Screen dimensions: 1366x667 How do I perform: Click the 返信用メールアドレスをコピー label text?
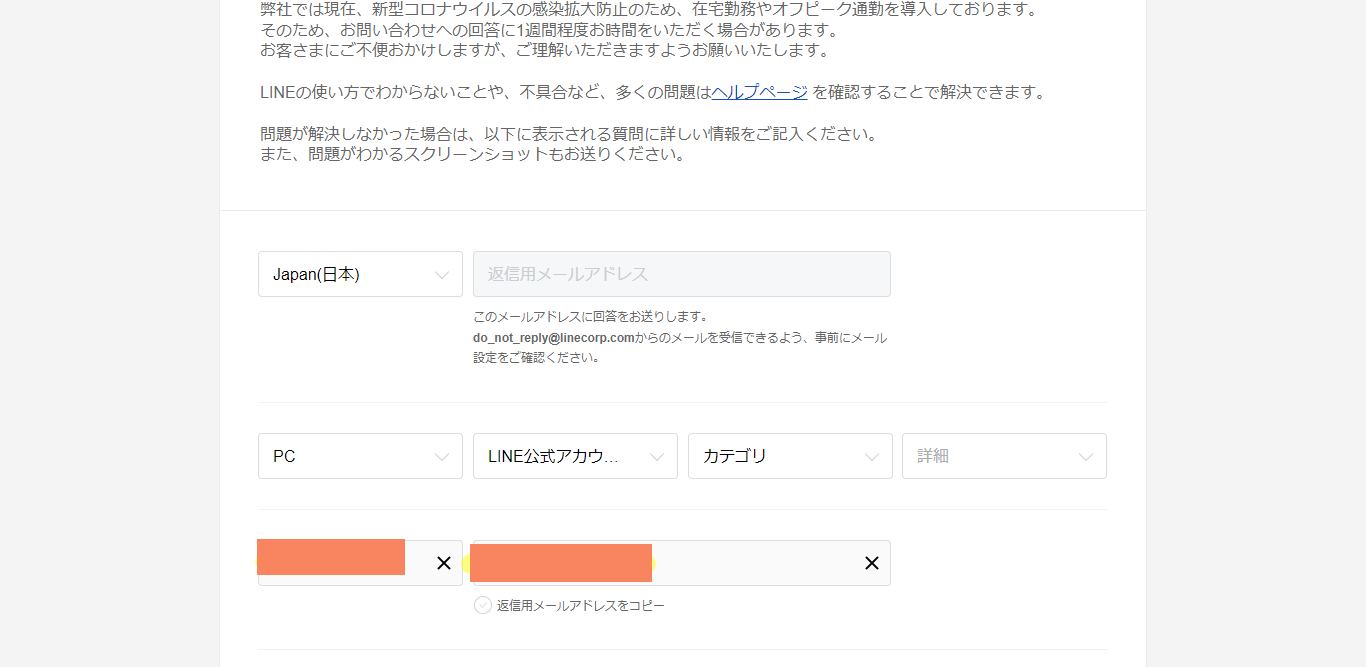(x=580, y=605)
